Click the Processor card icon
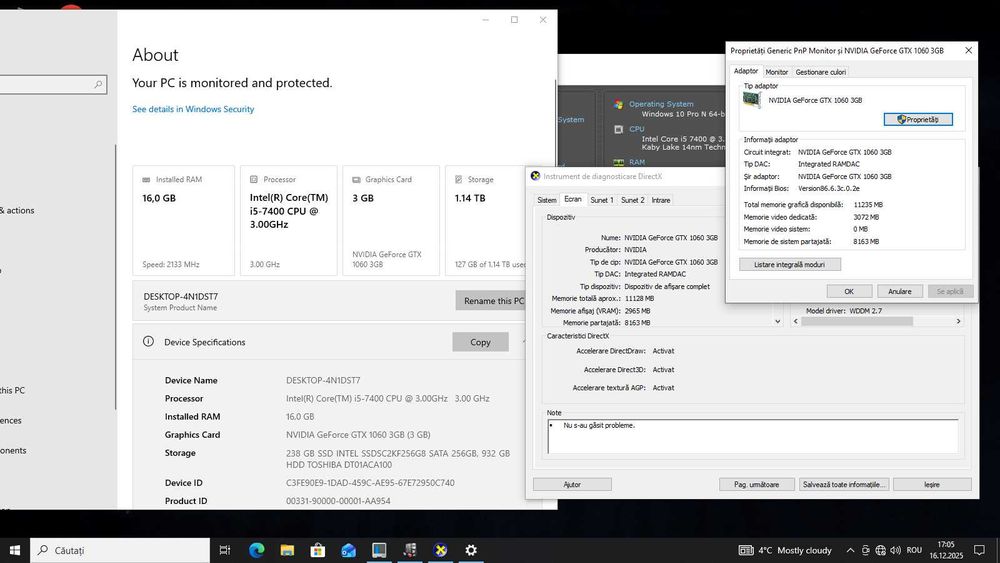This screenshot has height=563, width=1000. [254, 180]
